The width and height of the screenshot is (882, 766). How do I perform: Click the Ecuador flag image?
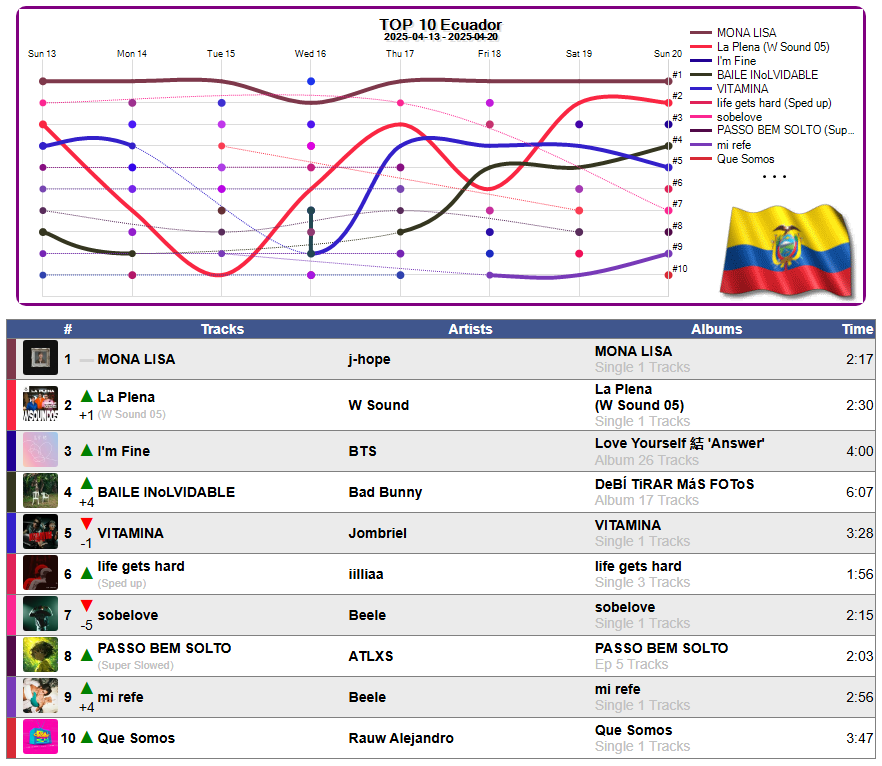tap(788, 251)
